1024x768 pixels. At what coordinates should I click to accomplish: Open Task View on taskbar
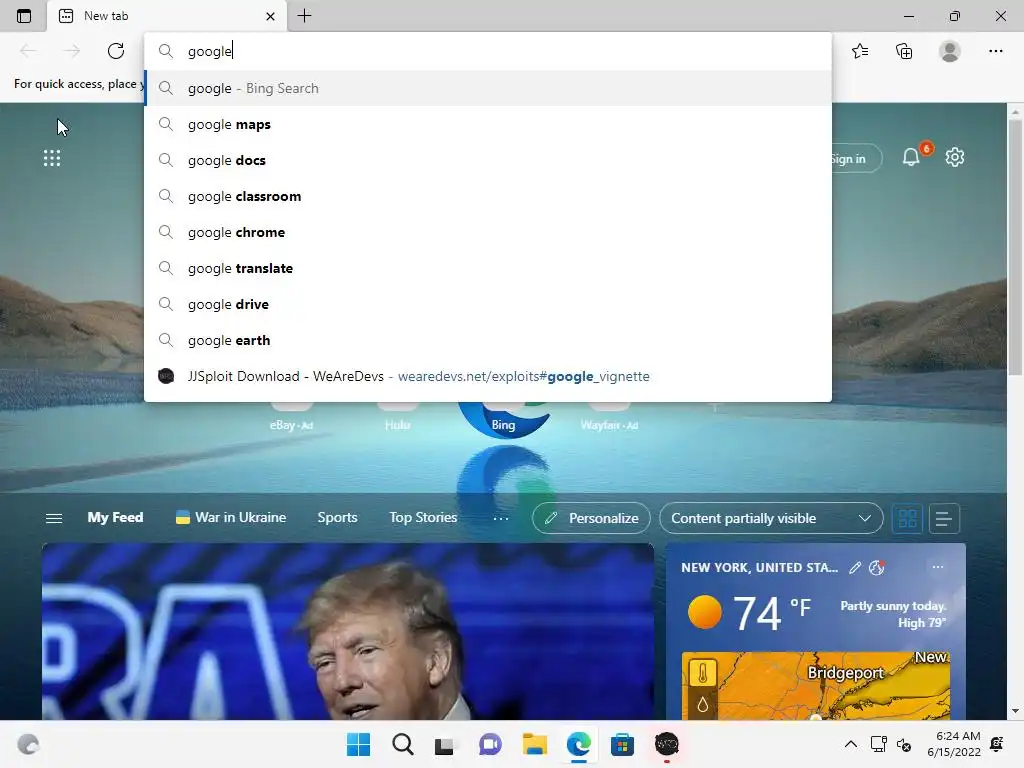click(x=445, y=744)
